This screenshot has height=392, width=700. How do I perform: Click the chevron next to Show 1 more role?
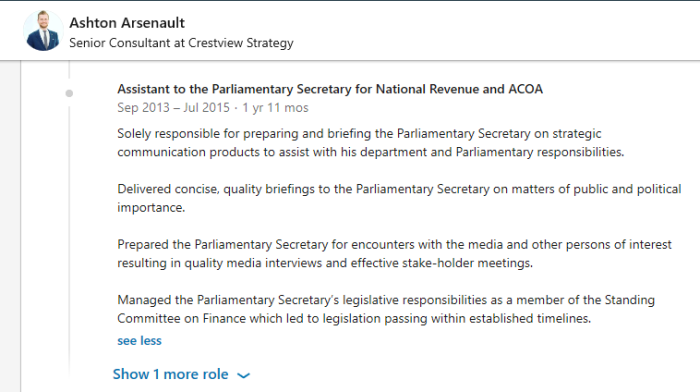[x=243, y=375]
